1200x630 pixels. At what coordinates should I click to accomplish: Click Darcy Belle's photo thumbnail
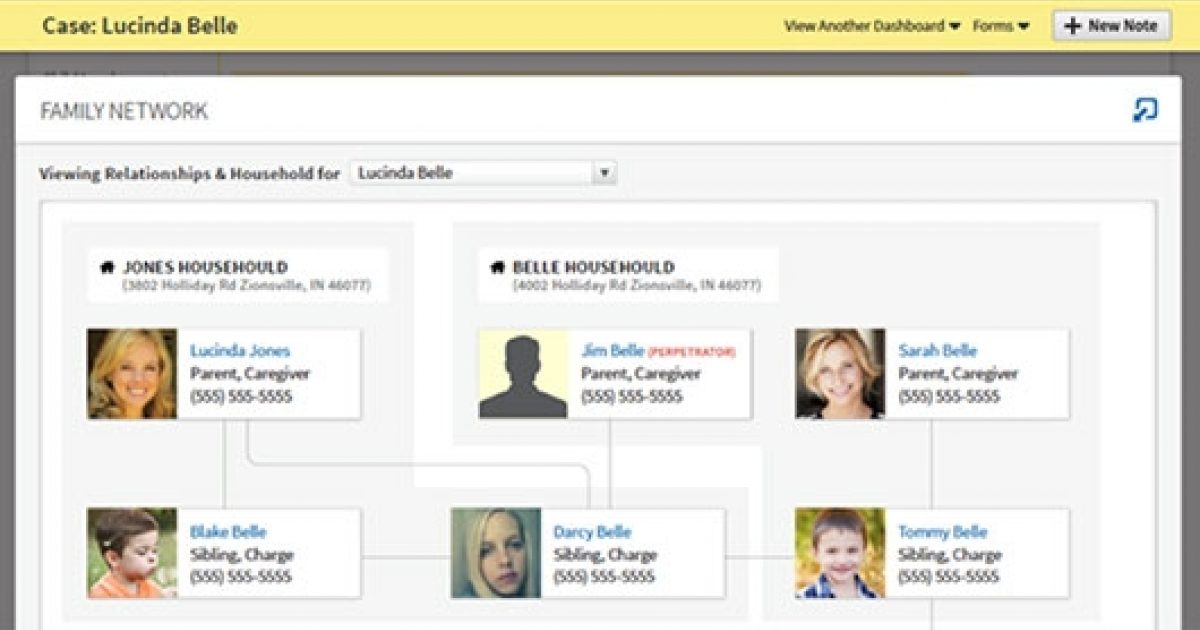(496, 553)
